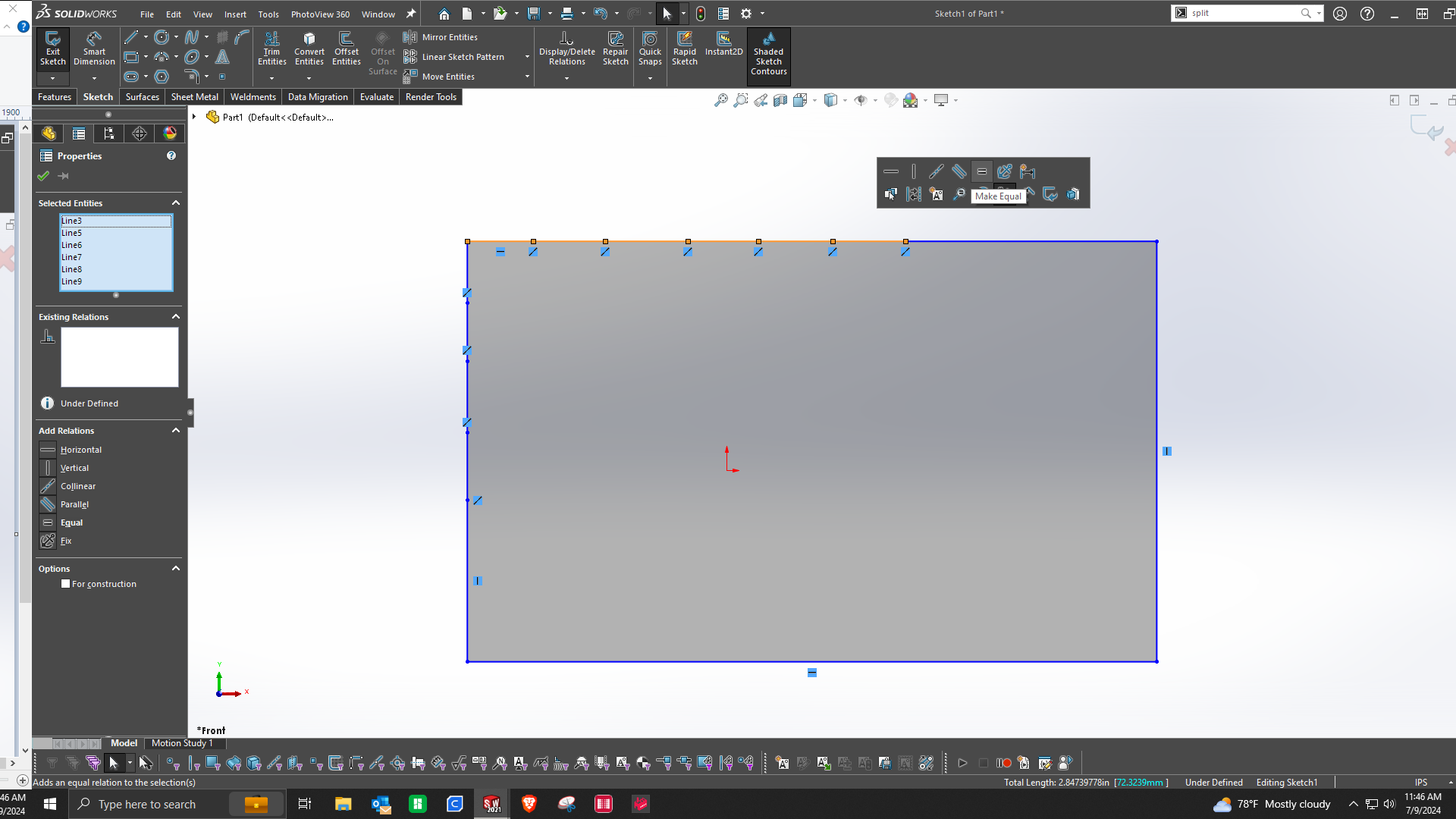This screenshot has width=1456, height=819.
Task: Toggle the Instant2D mode
Action: [723, 44]
